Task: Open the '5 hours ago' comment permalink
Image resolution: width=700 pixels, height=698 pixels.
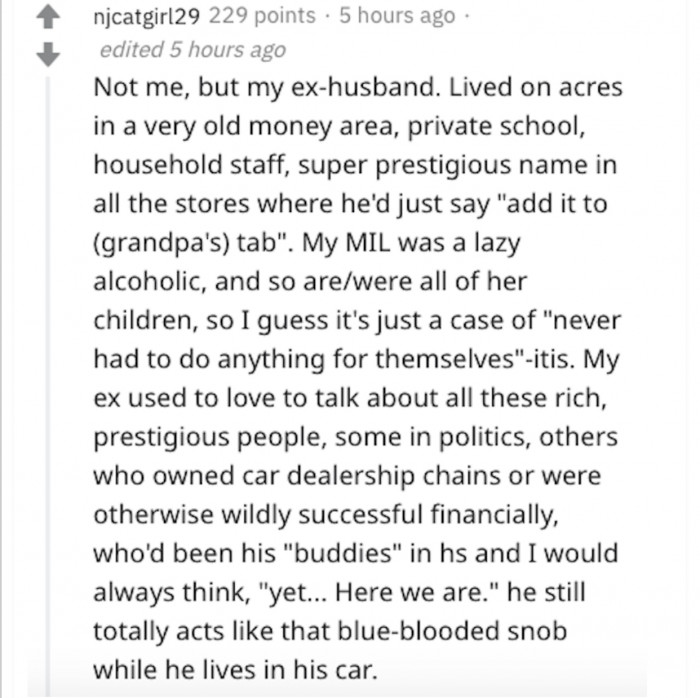Action: pos(397,16)
